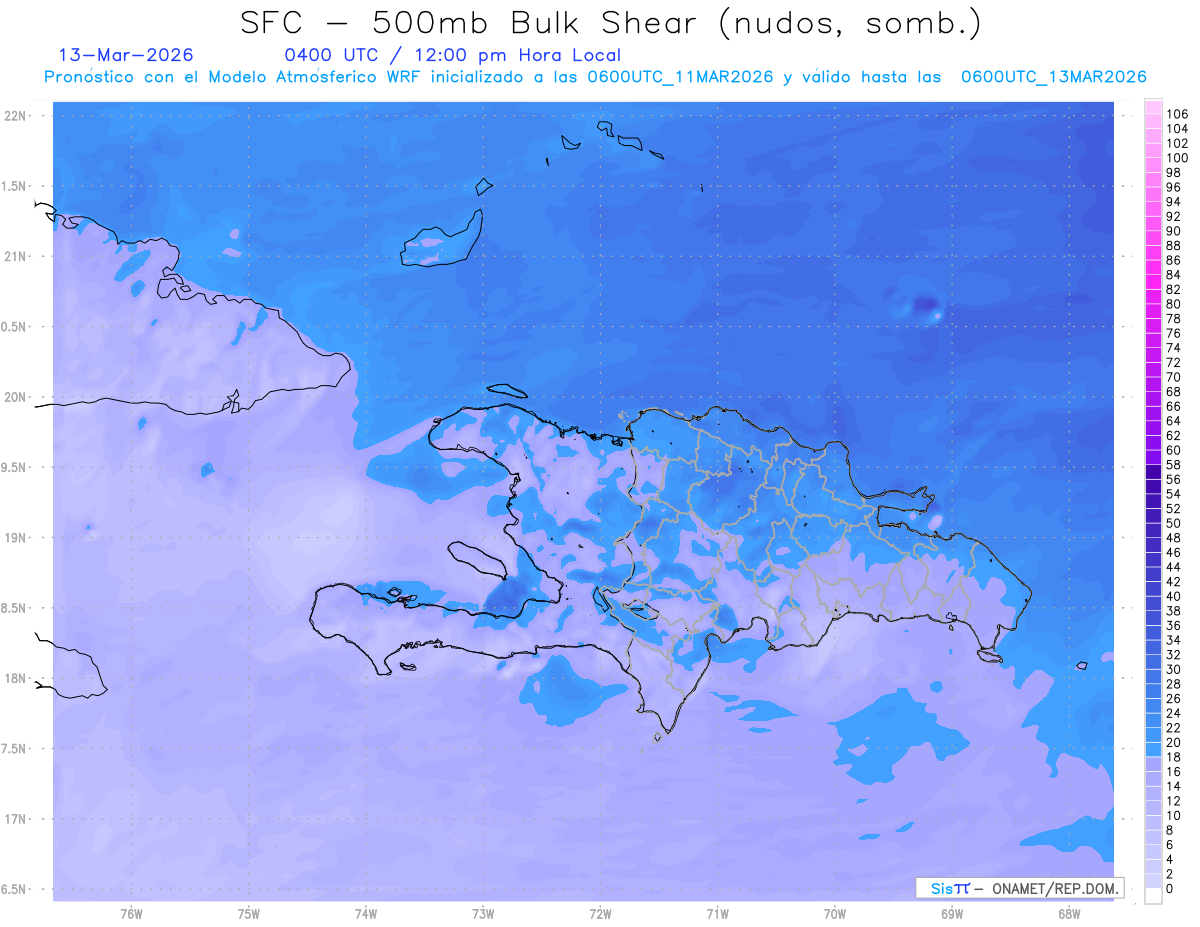This screenshot has height=927, width=1200.
Task: Click the latitude tick label "1.5N"
Action: click(x=15, y=186)
